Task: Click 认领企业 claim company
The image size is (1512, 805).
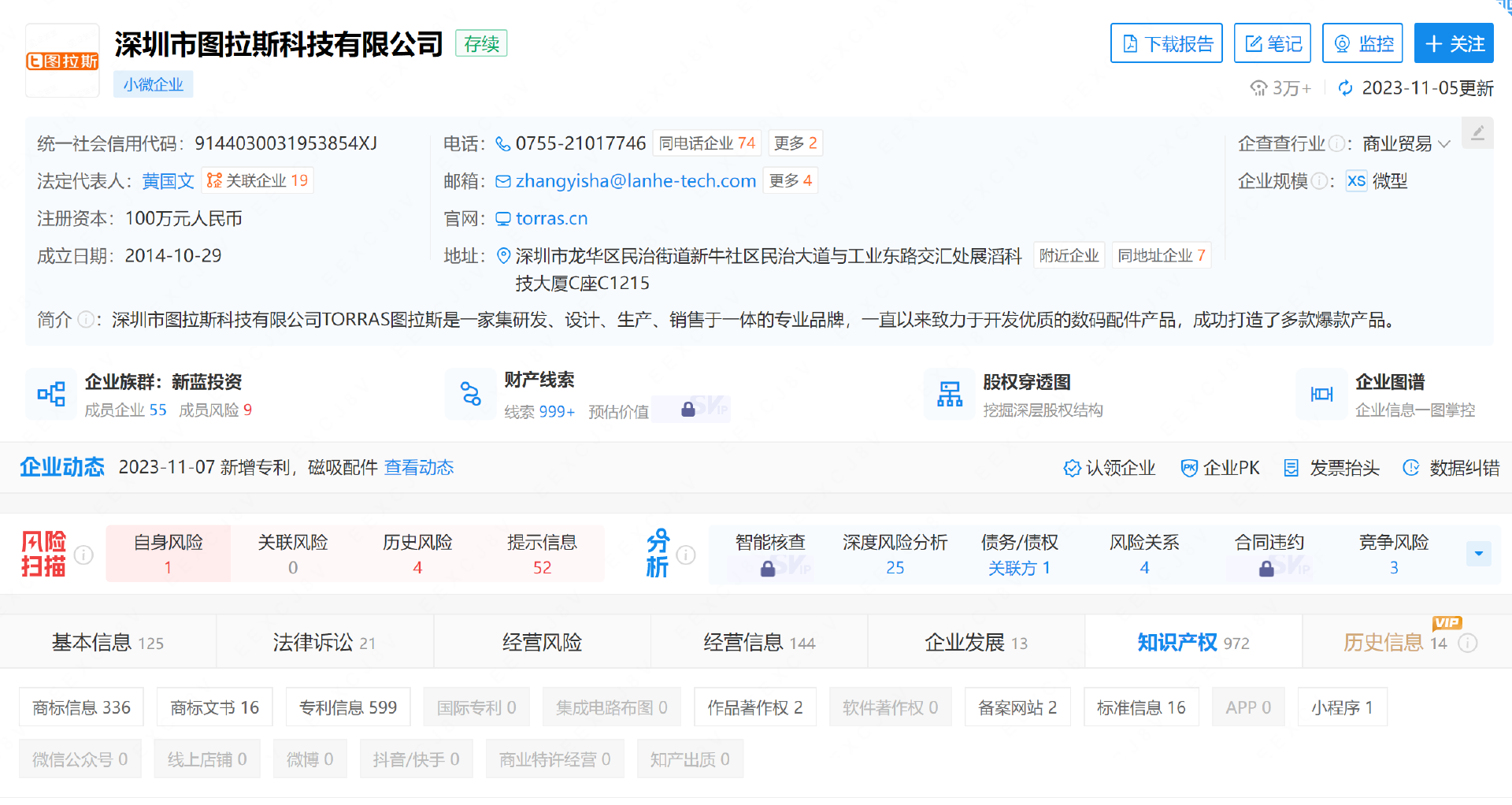Action: click(x=1109, y=468)
